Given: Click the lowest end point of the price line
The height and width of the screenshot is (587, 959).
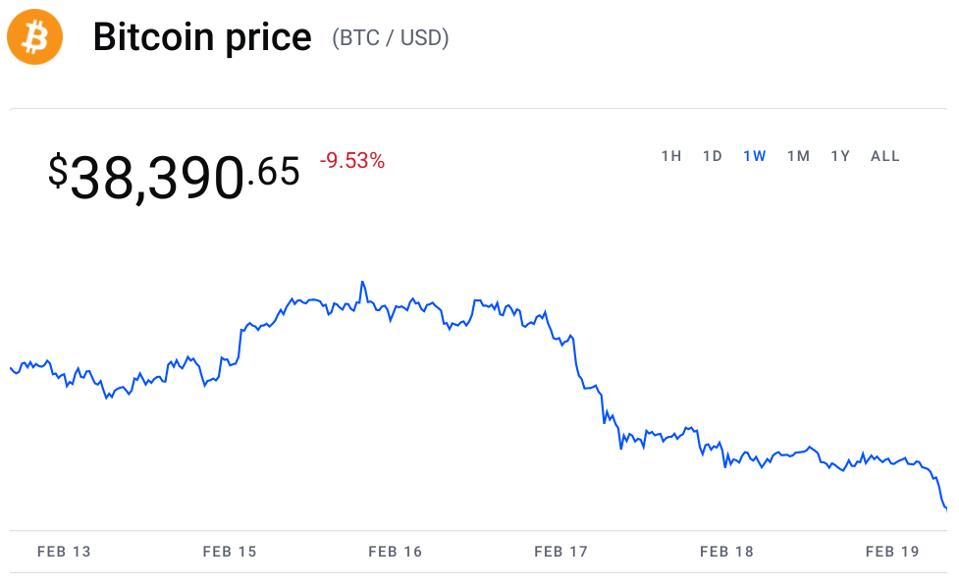Looking at the screenshot, I should pos(945,508).
